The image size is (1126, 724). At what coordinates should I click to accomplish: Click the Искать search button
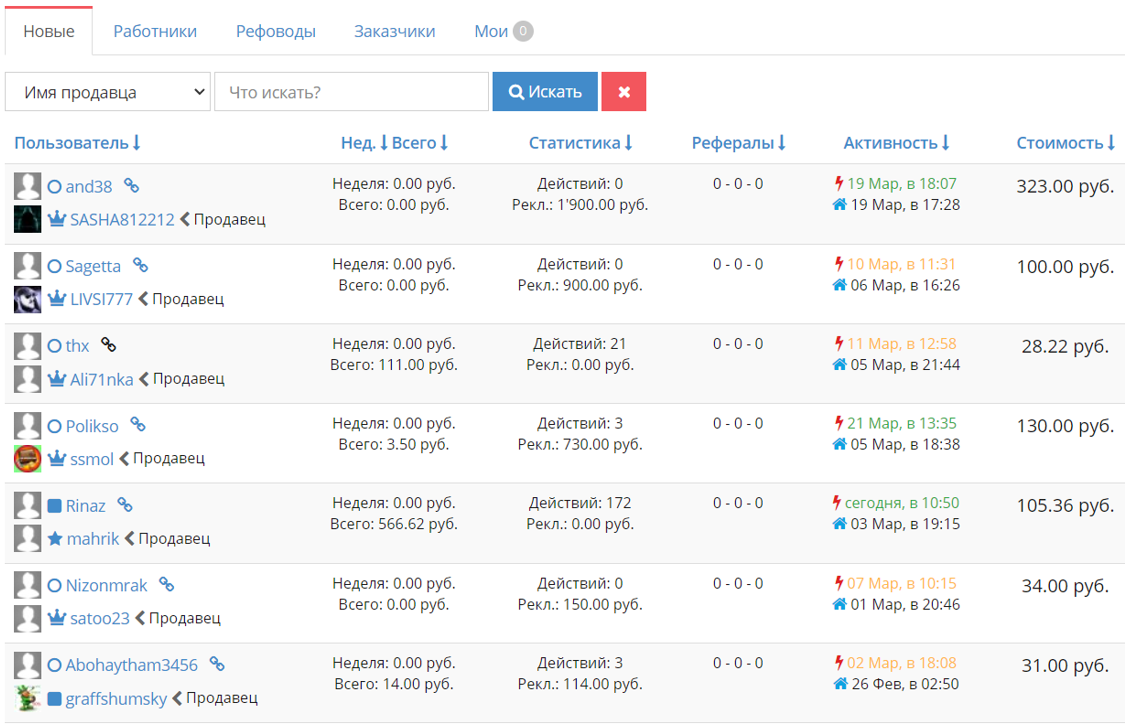click(x=545, y=91)
